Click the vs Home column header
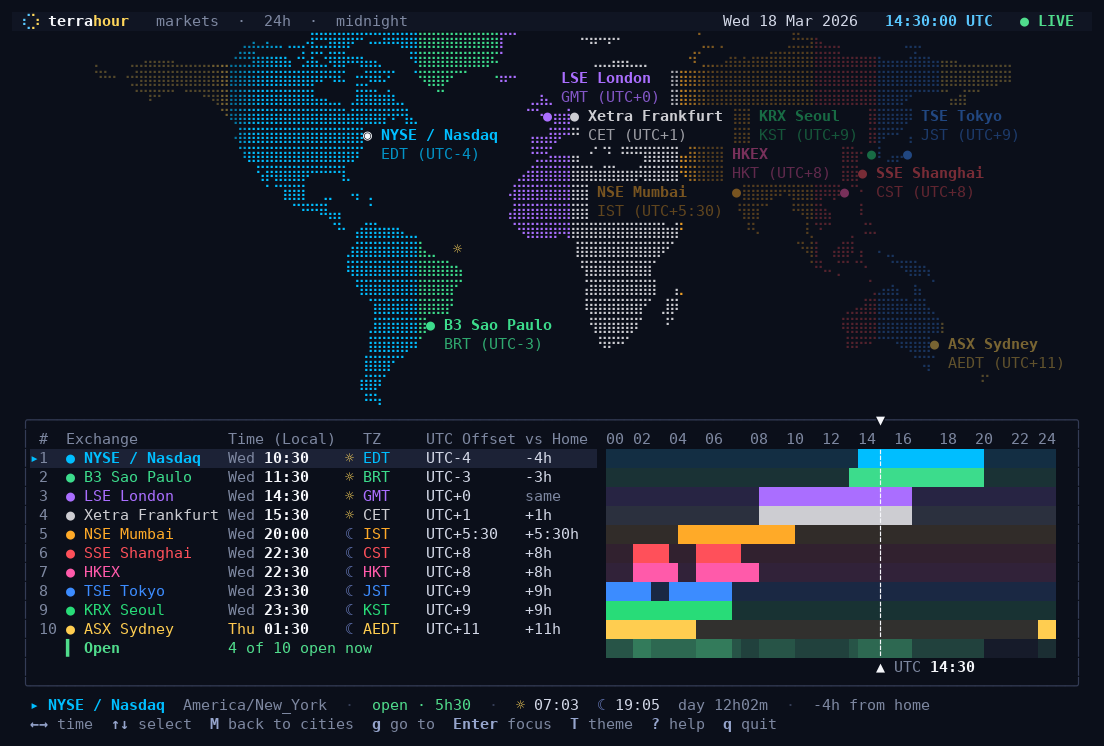1104x746 pixels. click(556, 439)
